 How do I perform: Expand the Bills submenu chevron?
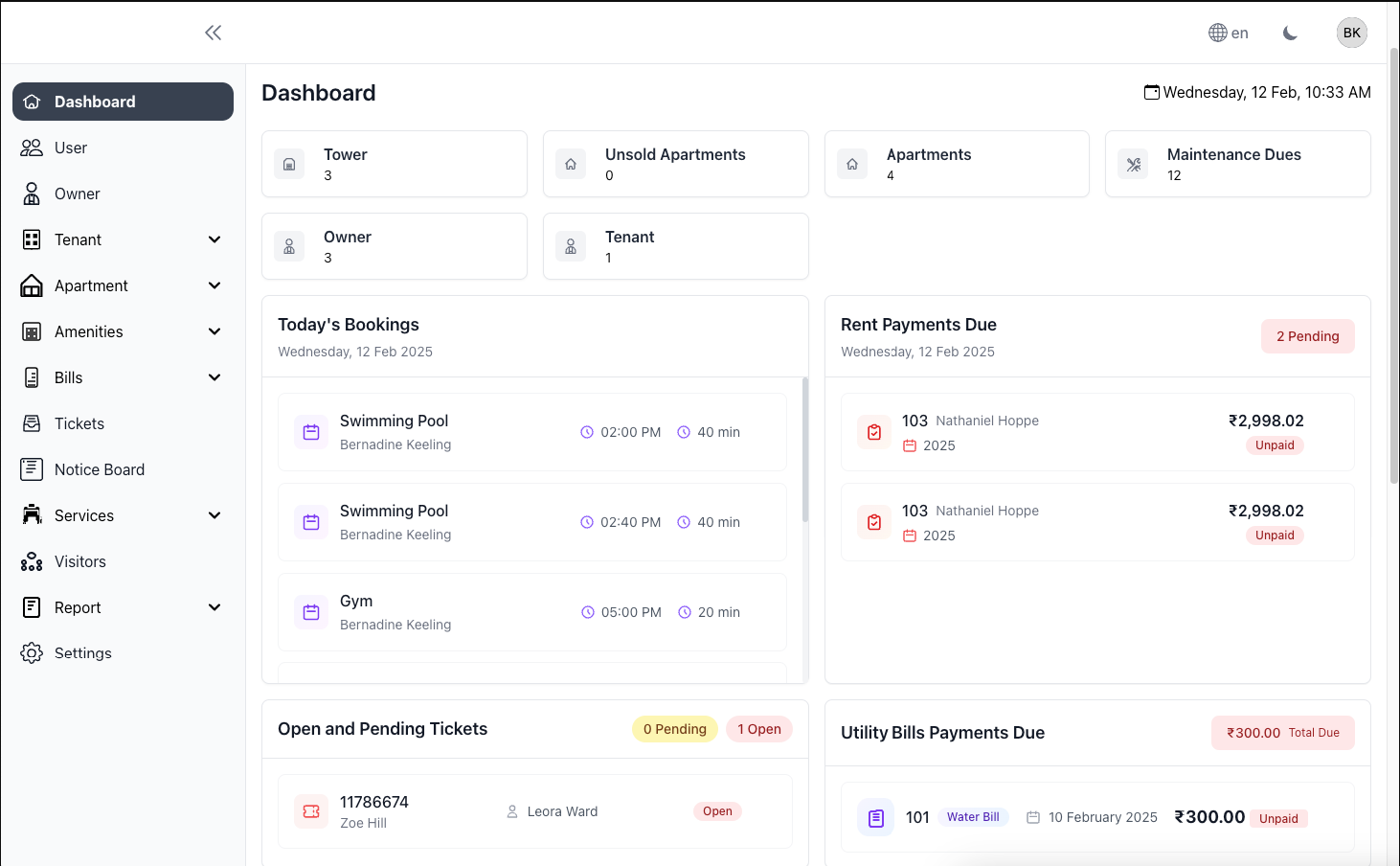tap(215, 377)
